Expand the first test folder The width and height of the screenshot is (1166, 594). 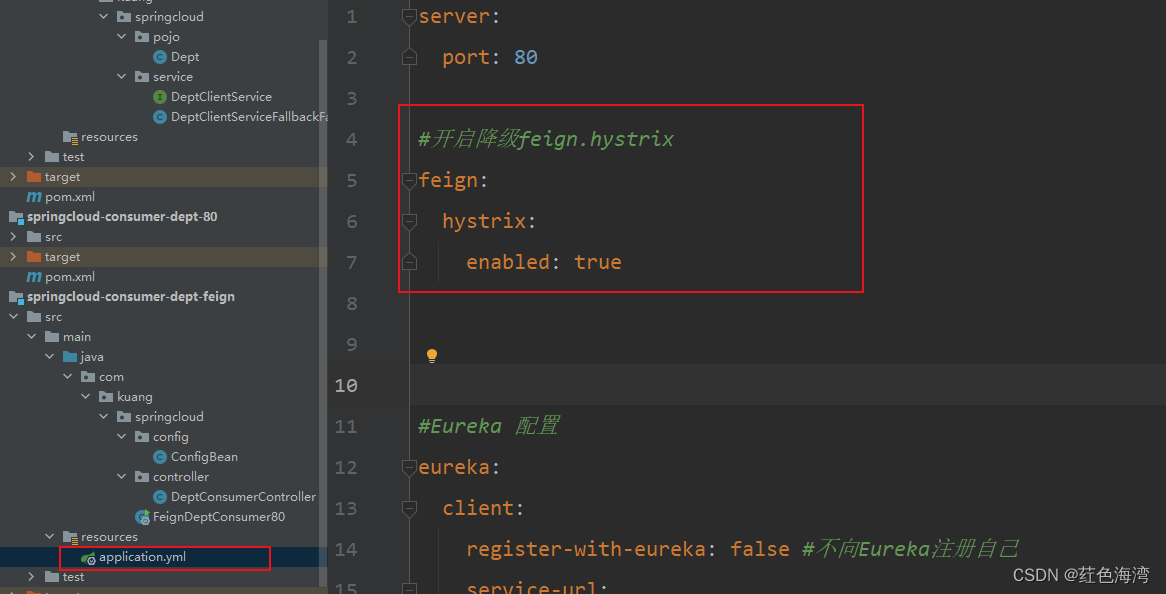(x=31, y=156)
